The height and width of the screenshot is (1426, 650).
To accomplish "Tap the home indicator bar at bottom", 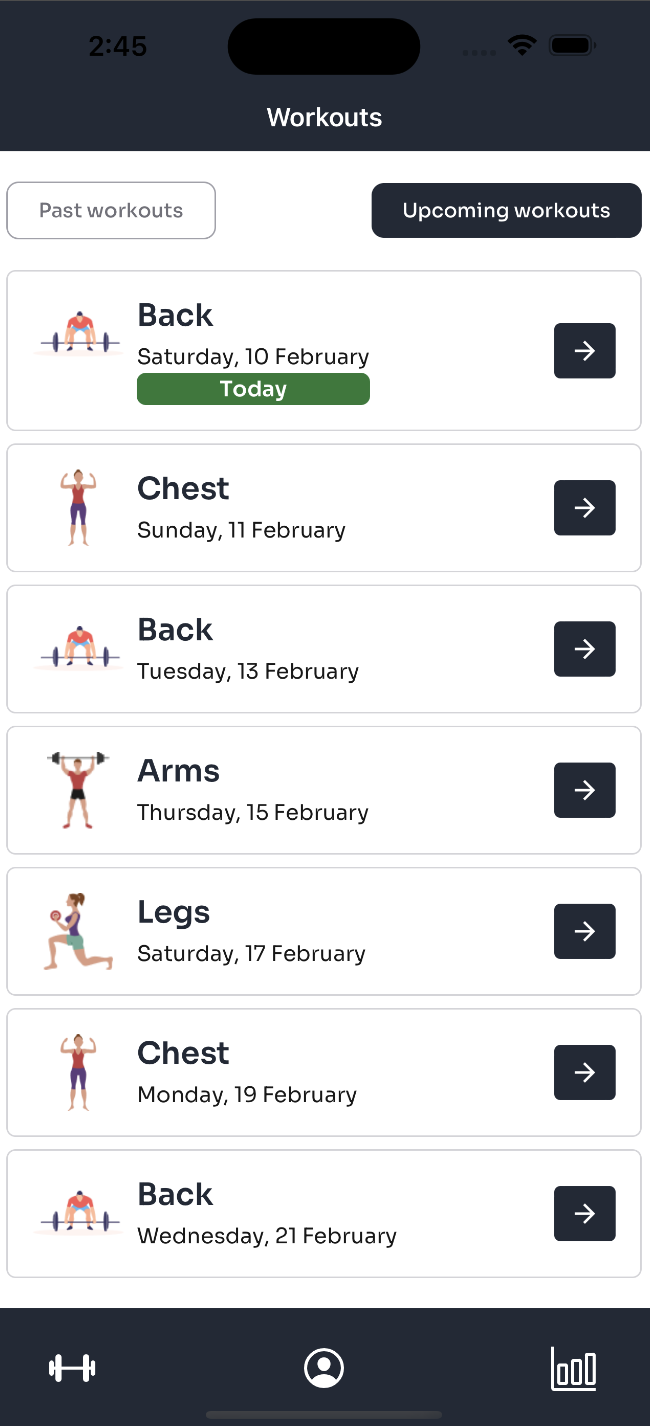I will pyautogui.click(x=324, y=1412).
